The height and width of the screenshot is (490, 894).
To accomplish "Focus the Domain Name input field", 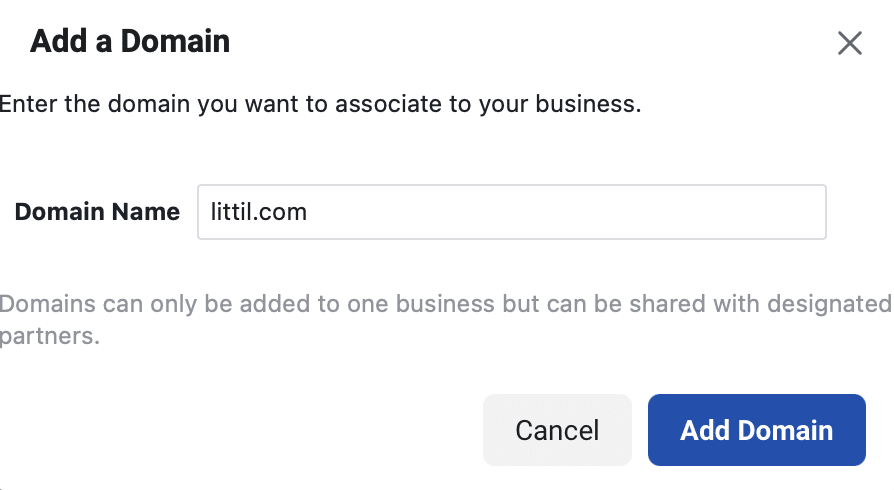I will pyautogui.click(x=511, y=212).
